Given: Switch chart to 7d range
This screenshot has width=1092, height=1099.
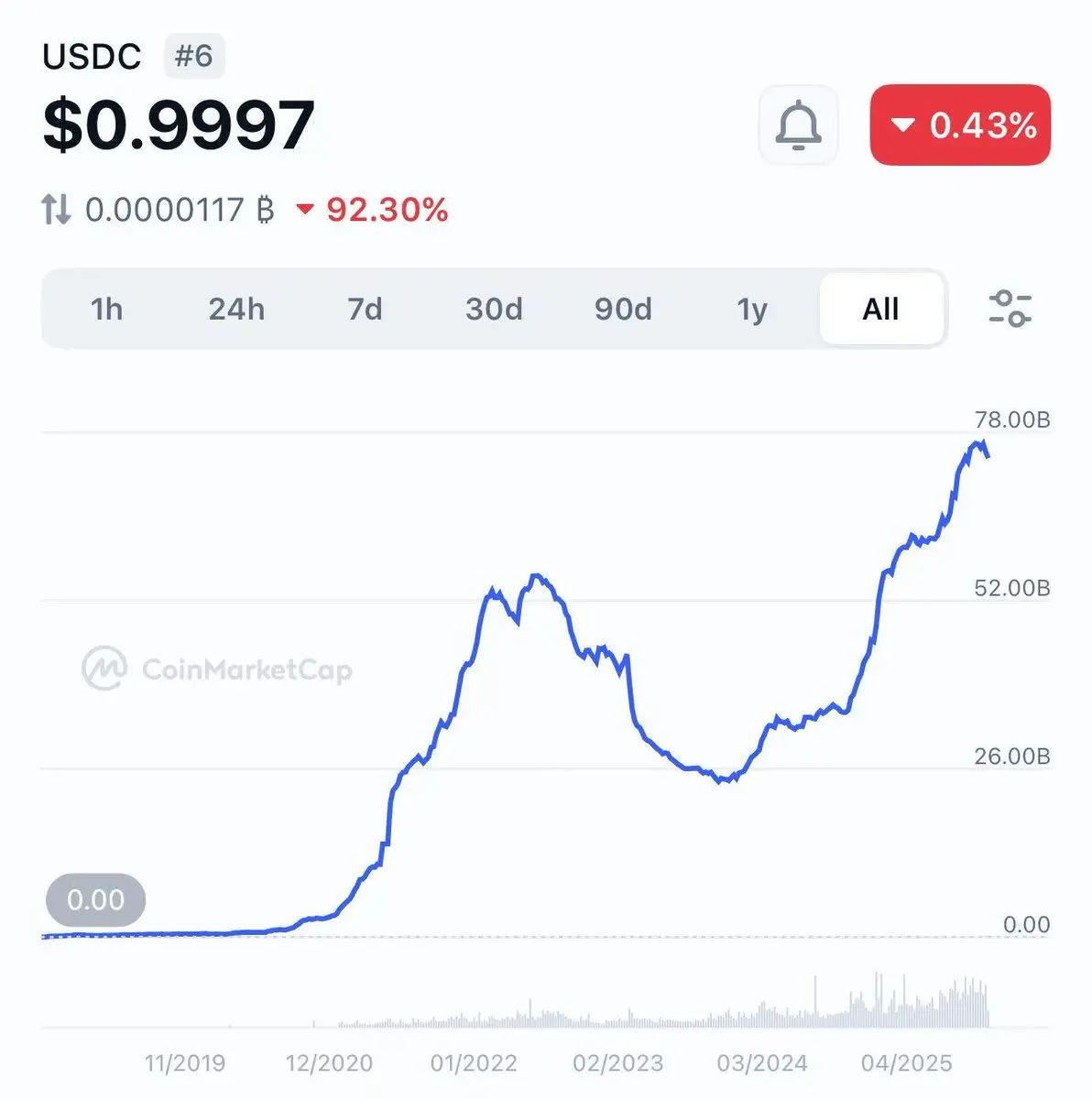Looking at the screenshot, I should (365, 309).
